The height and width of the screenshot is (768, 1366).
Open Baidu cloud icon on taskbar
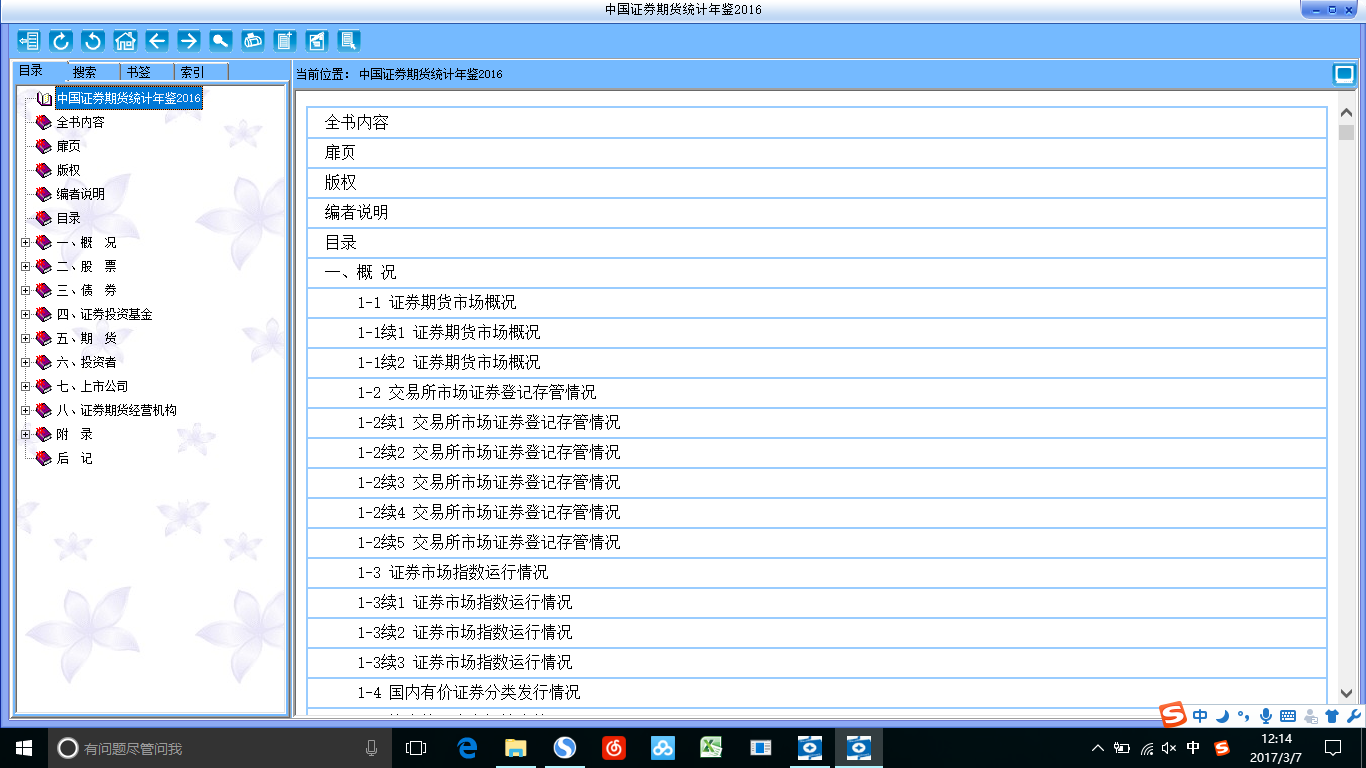pyautogui.click(x=663, y=747)
